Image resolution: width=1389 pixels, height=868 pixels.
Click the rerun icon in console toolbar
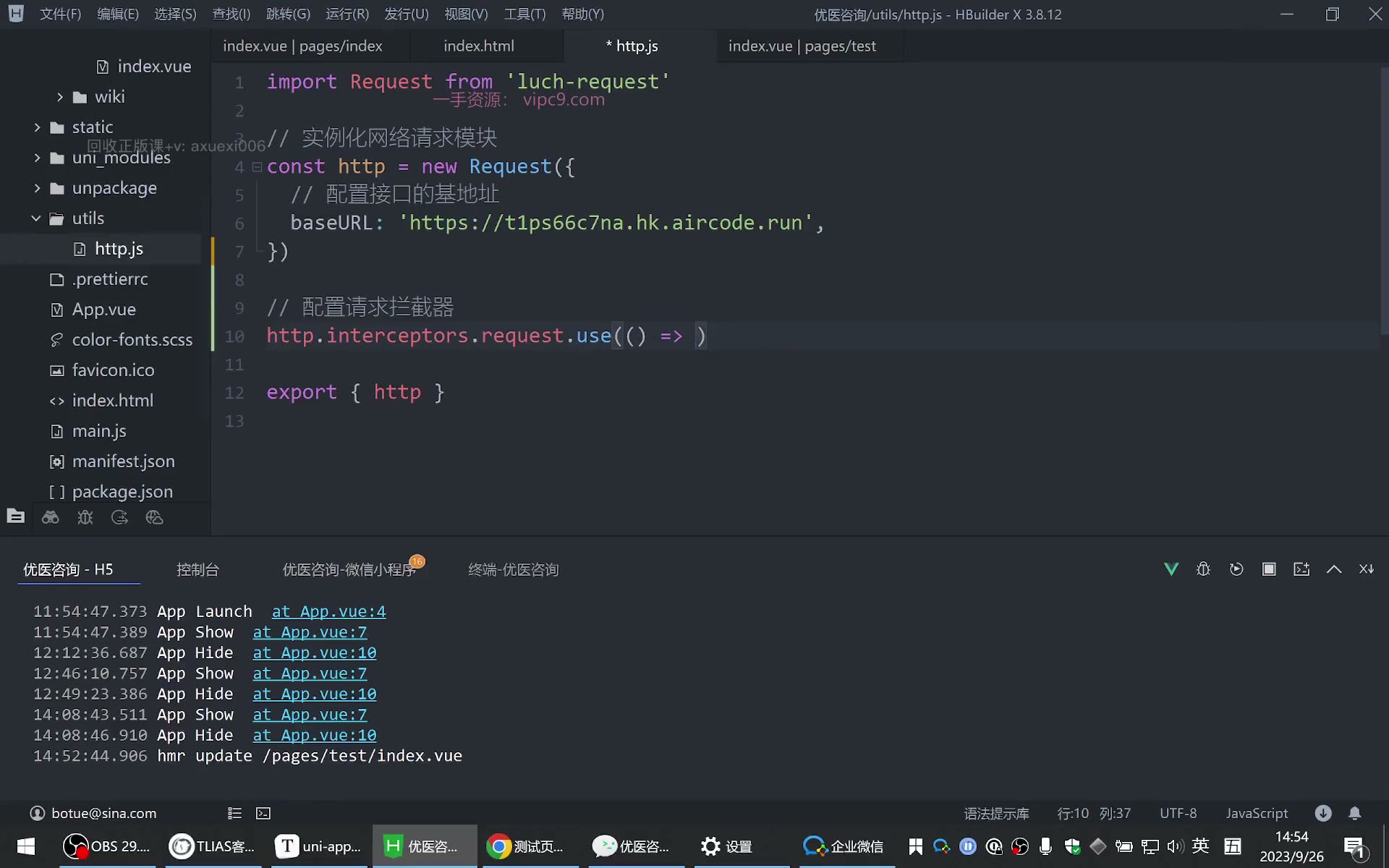(1236, 569)
